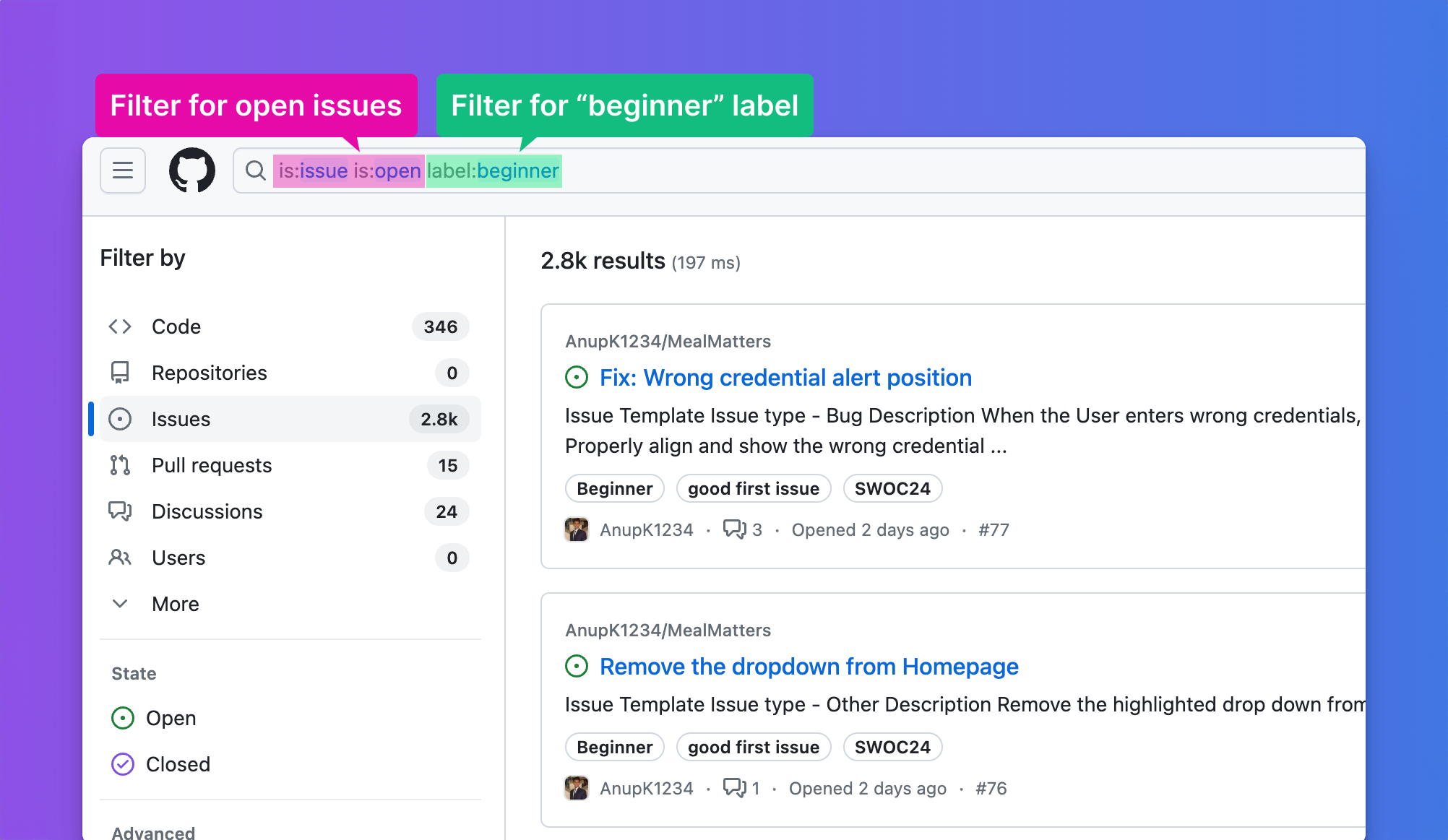The image size is (1448, 840).
Task: Click the Repositories book icon
Action: point(121,373)
